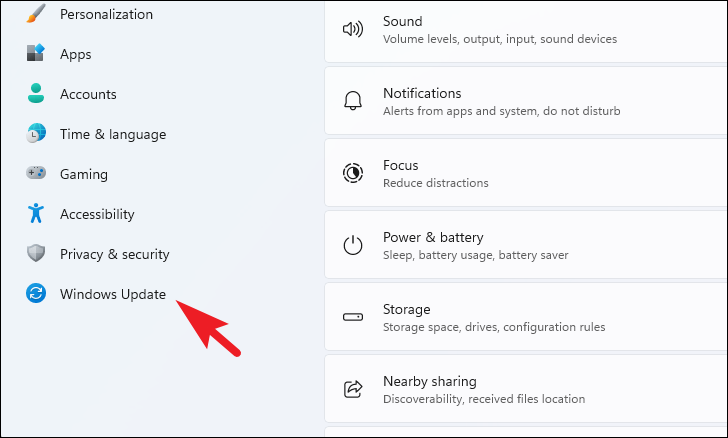Click the Gaming controller icon

coord(36,174)
